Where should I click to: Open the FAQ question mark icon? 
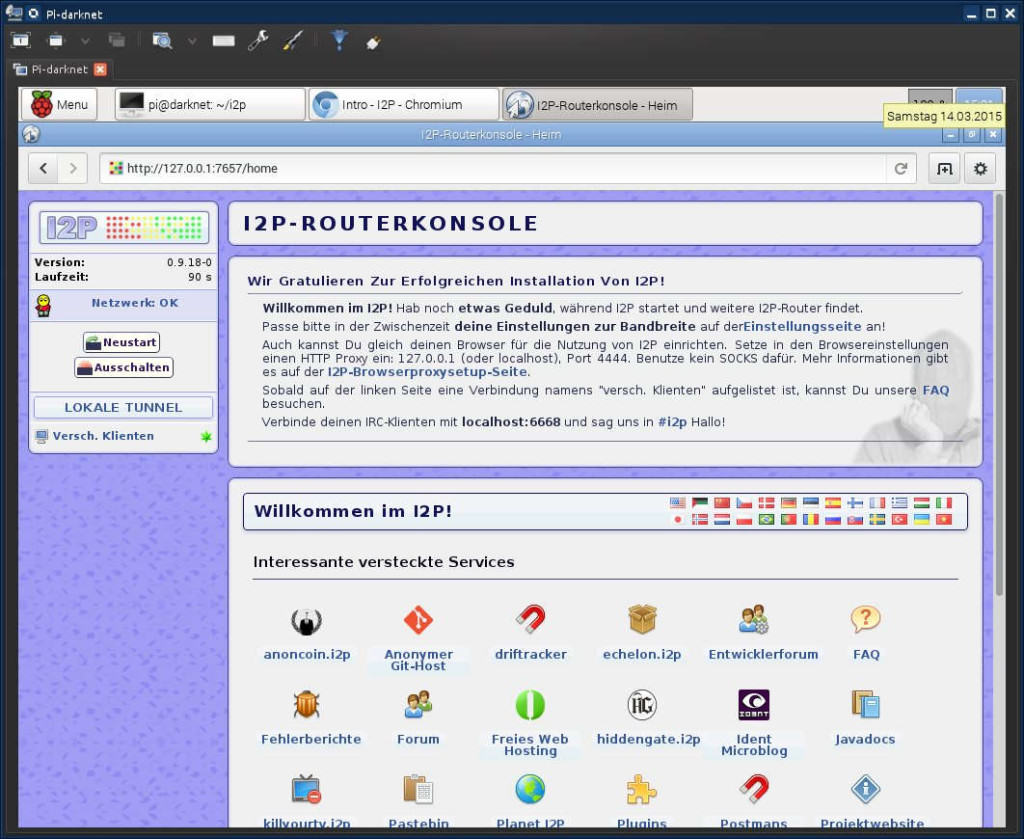point(864,620)
